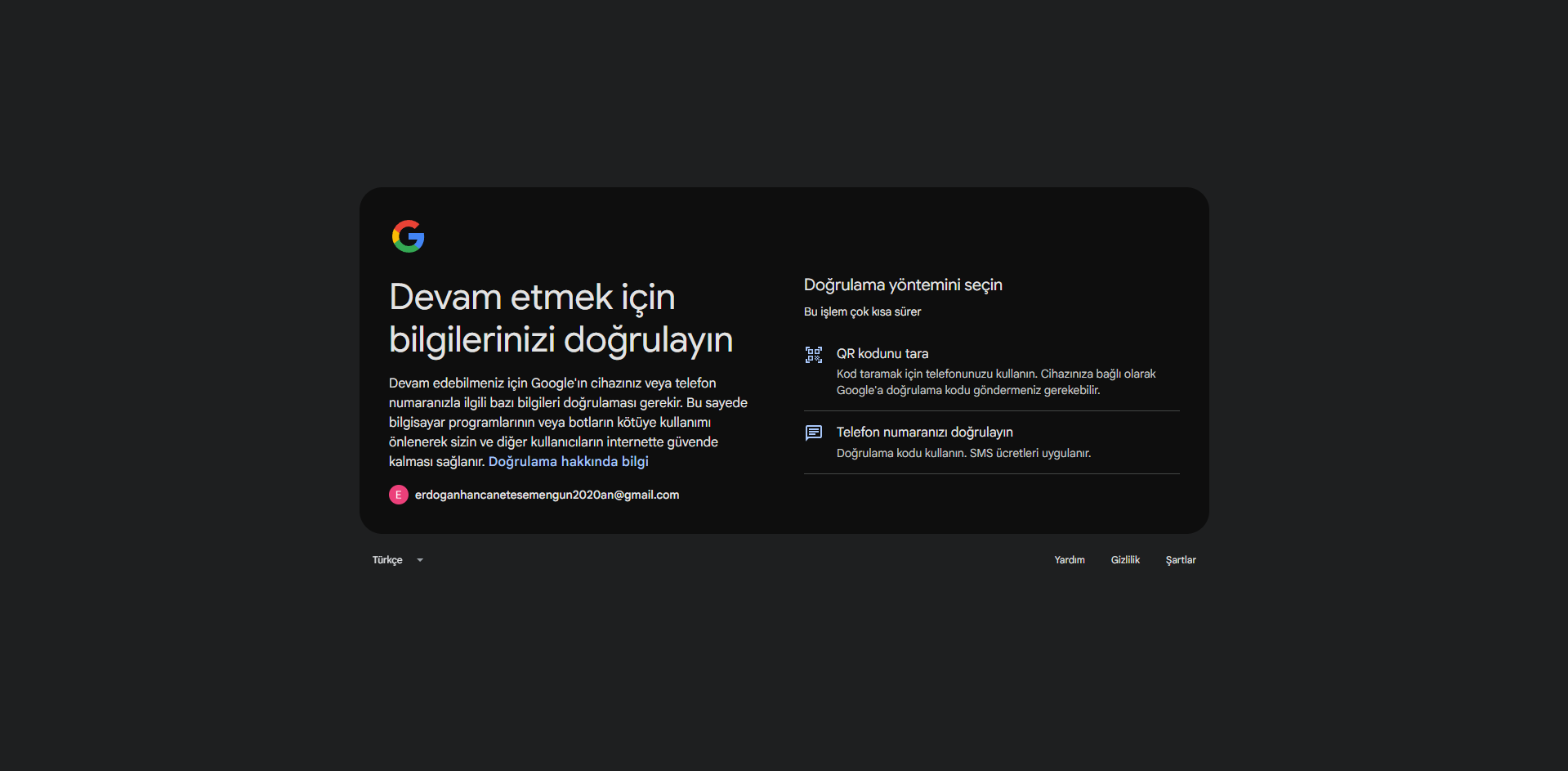The width and height of the screenshot is (1568, 771).
Task: Choose the QR kodunu tara option
Action: (991, 371)
